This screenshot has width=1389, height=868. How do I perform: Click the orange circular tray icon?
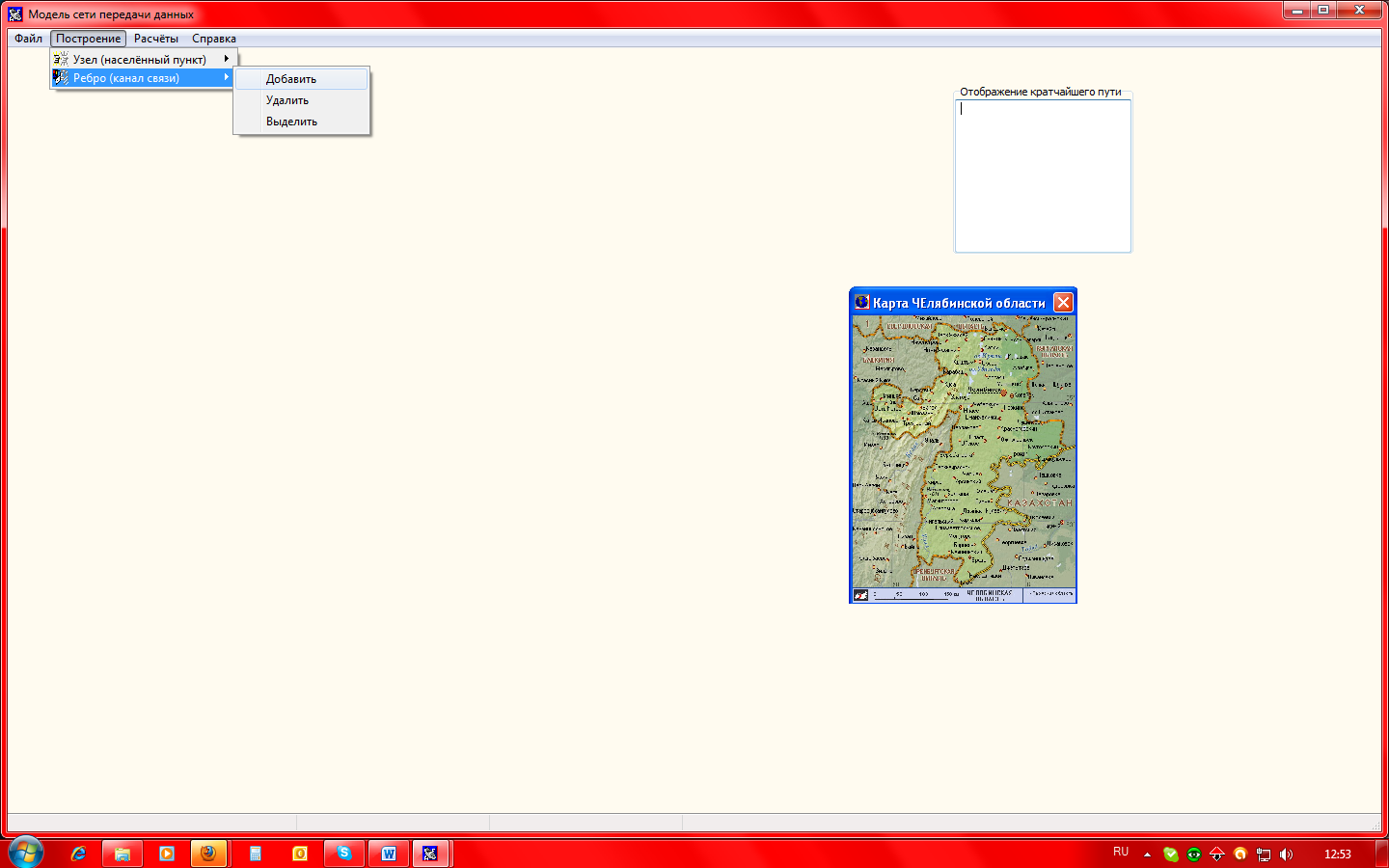click(1240, 854)
